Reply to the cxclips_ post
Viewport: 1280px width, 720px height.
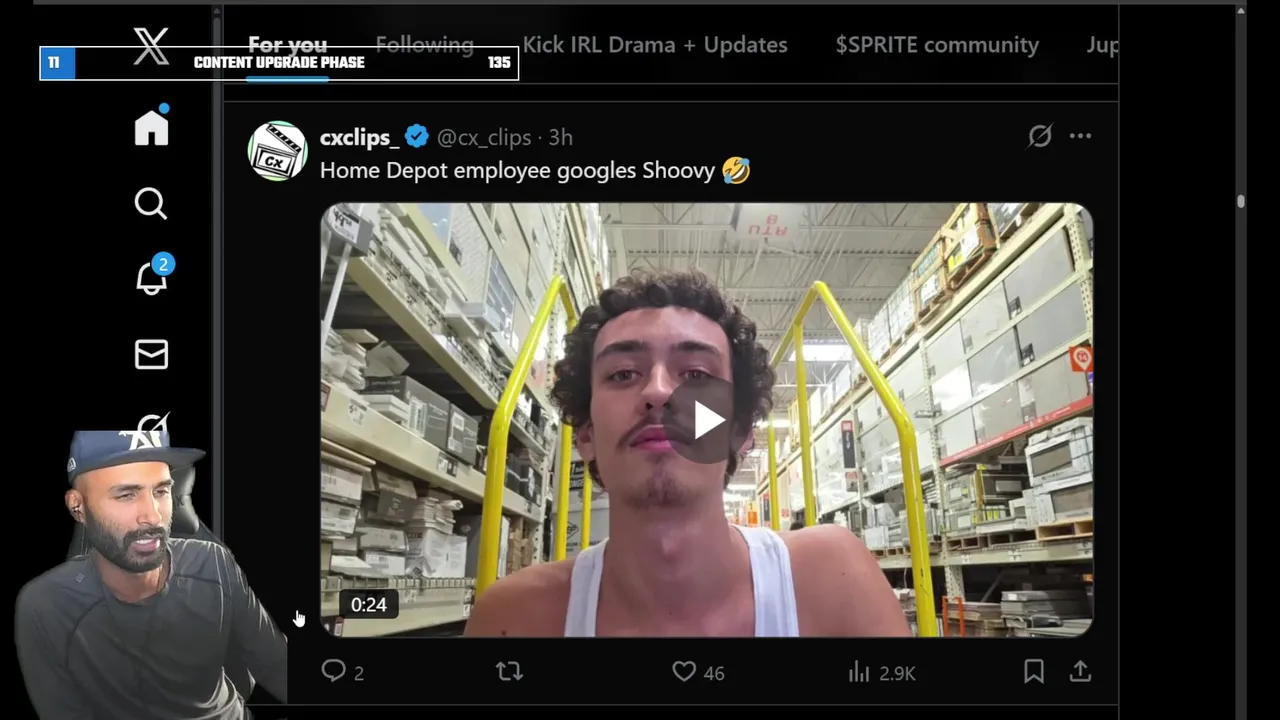click(342, 672)
